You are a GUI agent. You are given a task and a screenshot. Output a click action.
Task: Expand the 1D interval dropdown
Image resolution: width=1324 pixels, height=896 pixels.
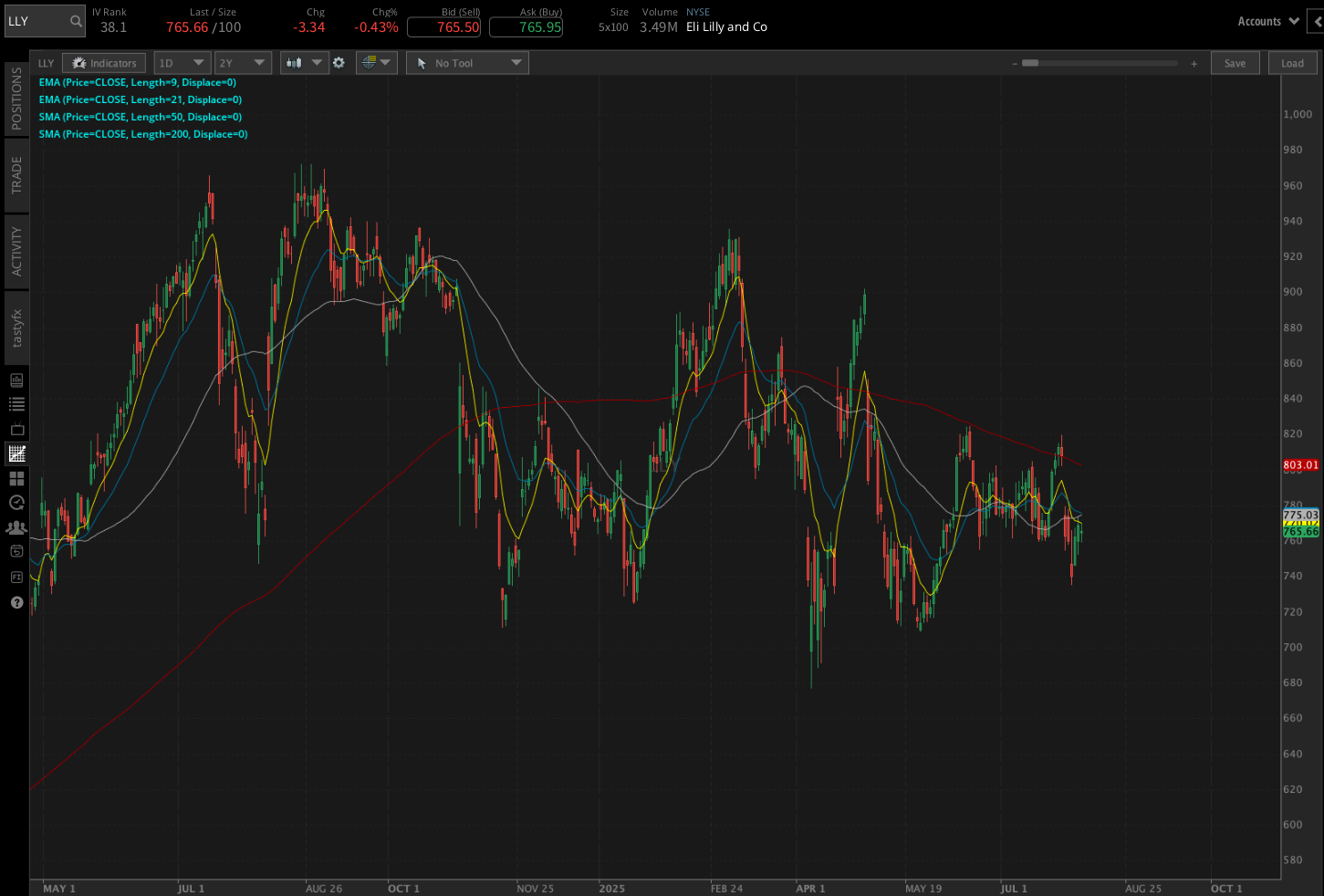(x=182, y=63)
